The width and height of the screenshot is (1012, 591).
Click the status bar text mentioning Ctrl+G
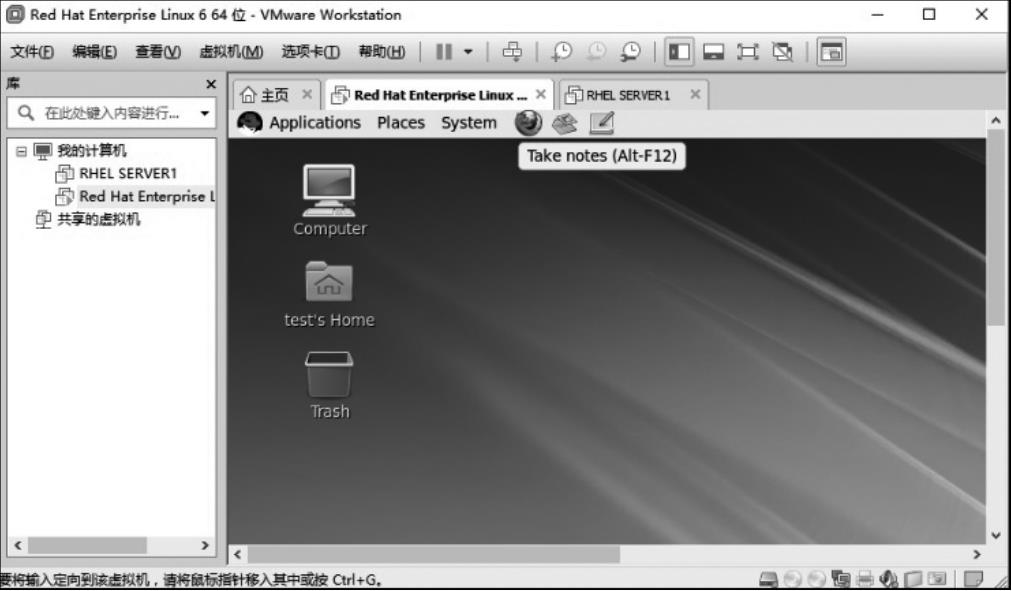coord(191,579)
